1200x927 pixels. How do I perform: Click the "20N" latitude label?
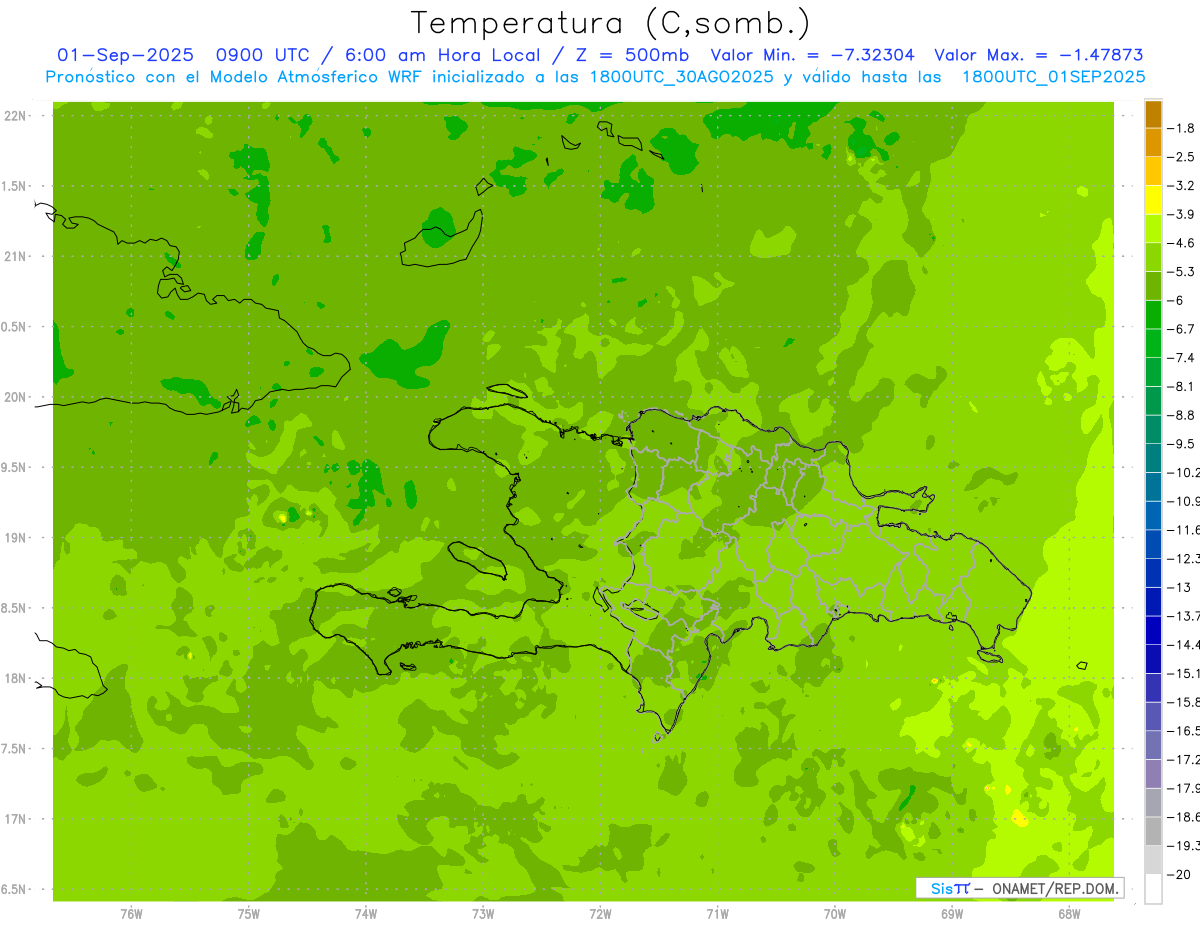pyautogui.click(x=16, y=397)
